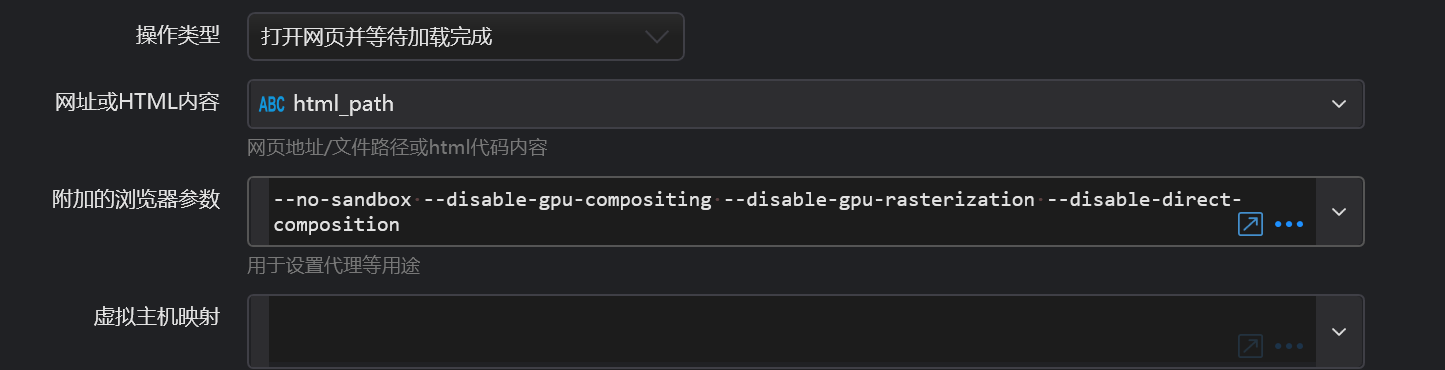This screenshot has height=370, width=1445.
Task: Expand the chevron at right of html_path field
Action: click(1339, 104)
